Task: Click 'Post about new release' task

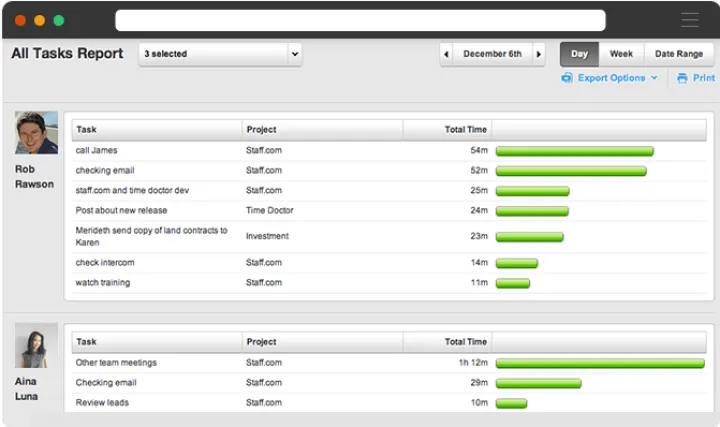Action: tap(121, 210)
